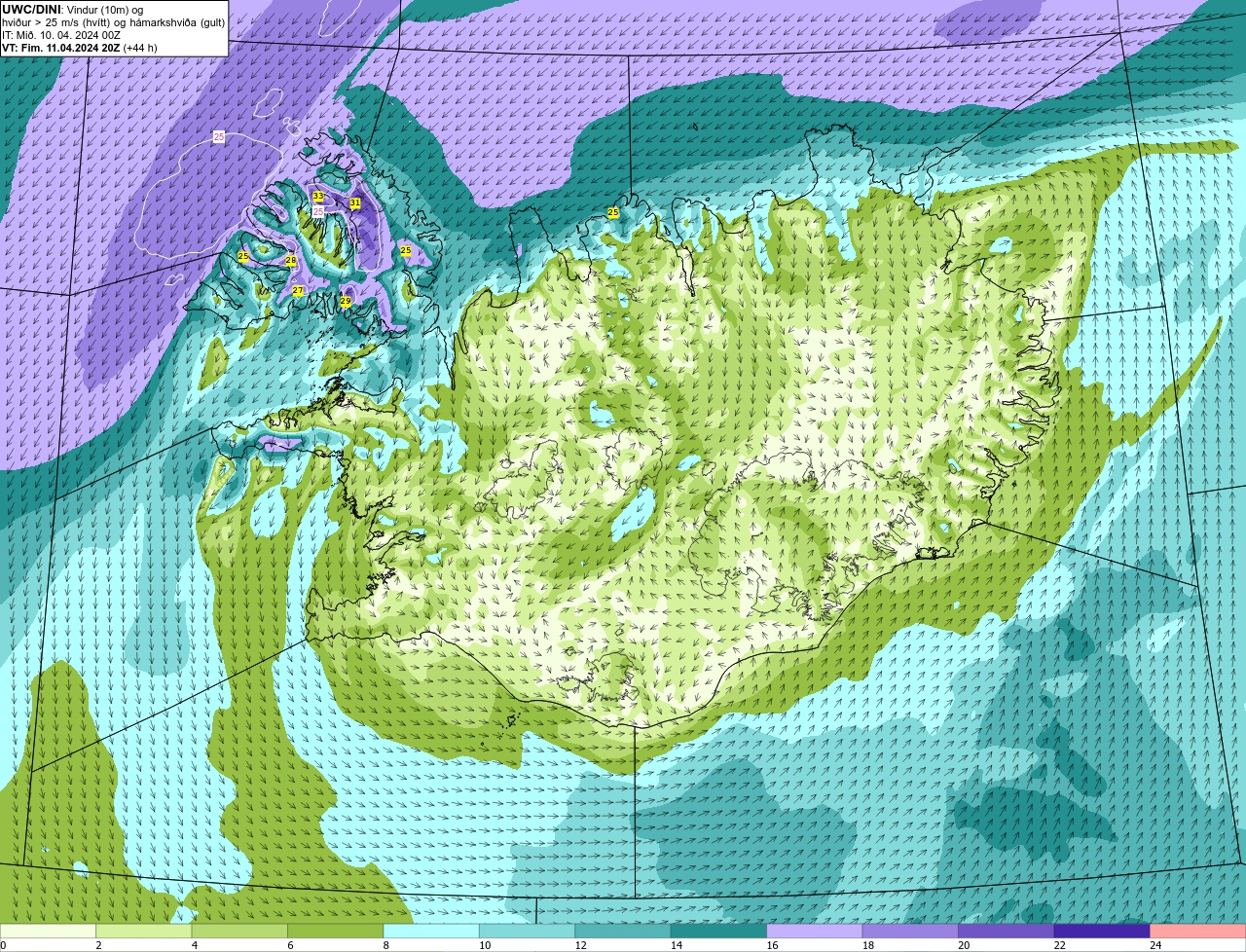1246x952 pixels.
Task: Select the light yellow-green 2–4 m/s legend swatch
Action: 144,931
